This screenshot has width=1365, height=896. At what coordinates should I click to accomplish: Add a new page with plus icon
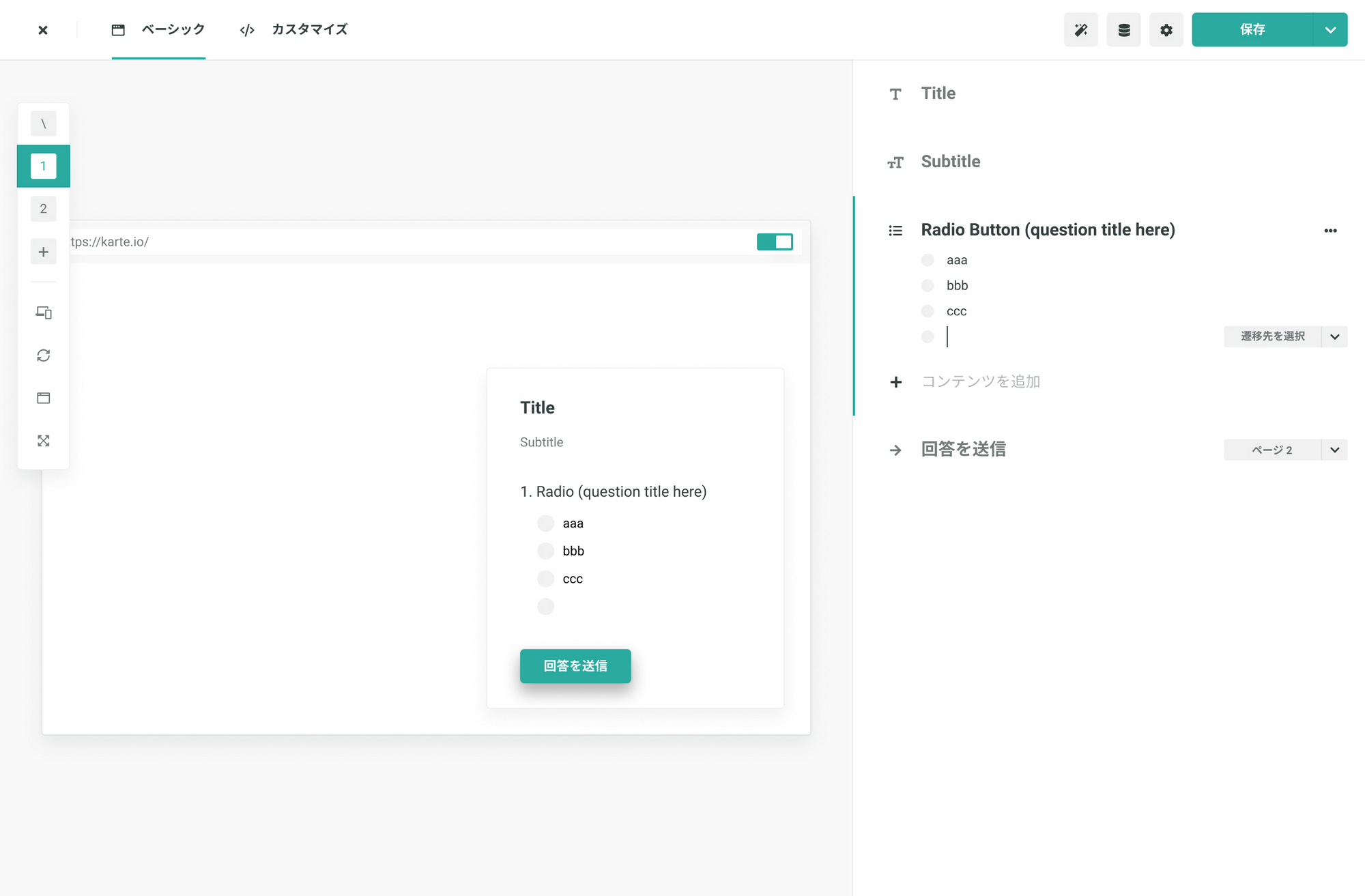[x=44, y=252]
